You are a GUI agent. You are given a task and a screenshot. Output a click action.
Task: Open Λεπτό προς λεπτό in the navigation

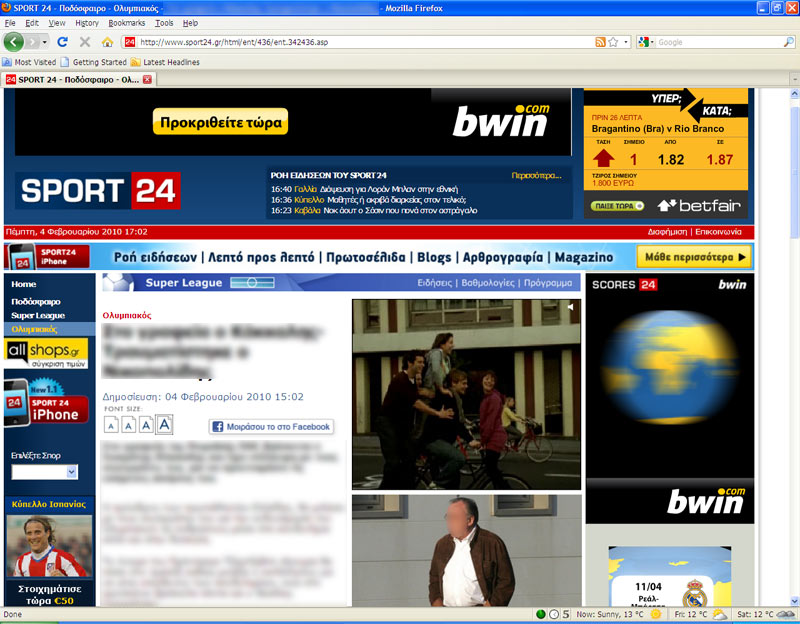tap(261, 257)
